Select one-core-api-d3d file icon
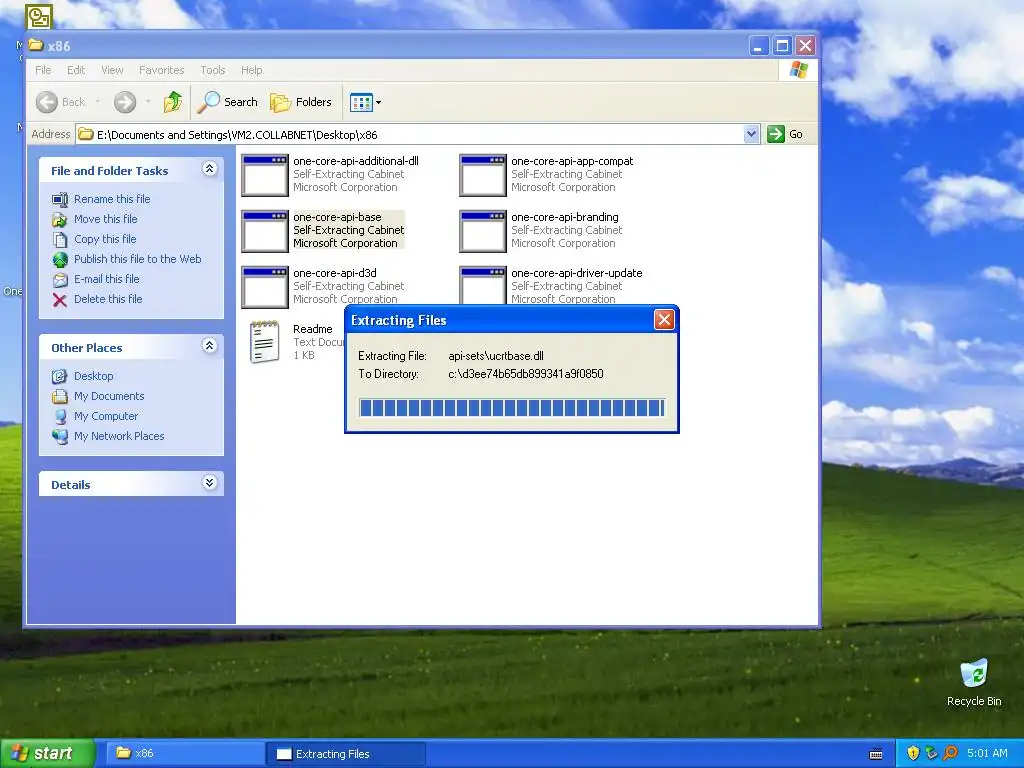1024x768 pixels. [x=264, y=287]
